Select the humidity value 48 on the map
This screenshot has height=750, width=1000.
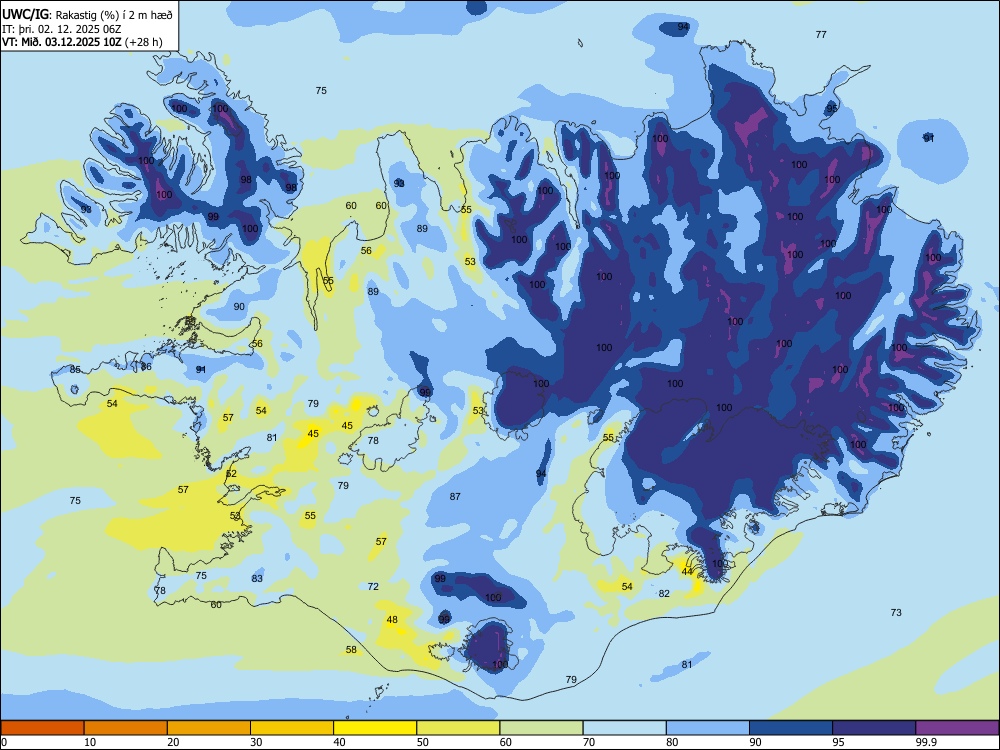(x=392, y=619)
